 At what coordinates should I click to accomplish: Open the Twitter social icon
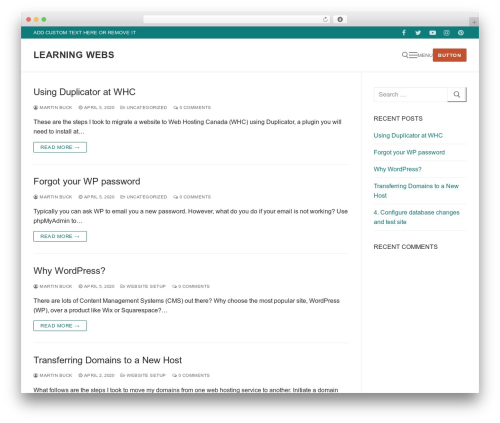pyautogui.click(x=418, y=33)
